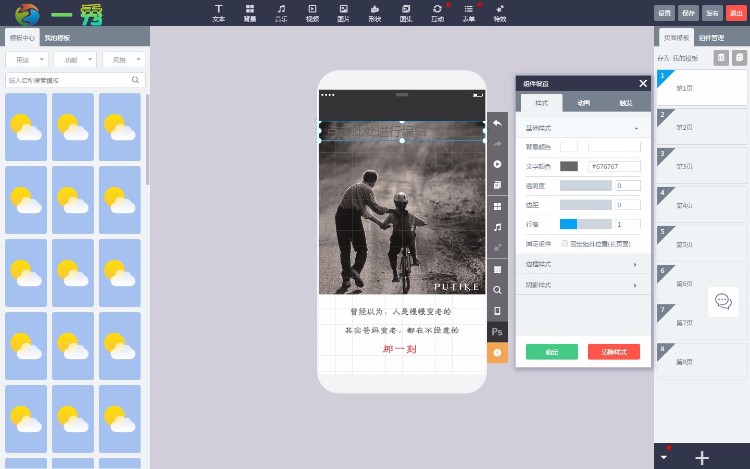Click the music note icon in side strip
750x469 pixels.
tap(497, 227)
